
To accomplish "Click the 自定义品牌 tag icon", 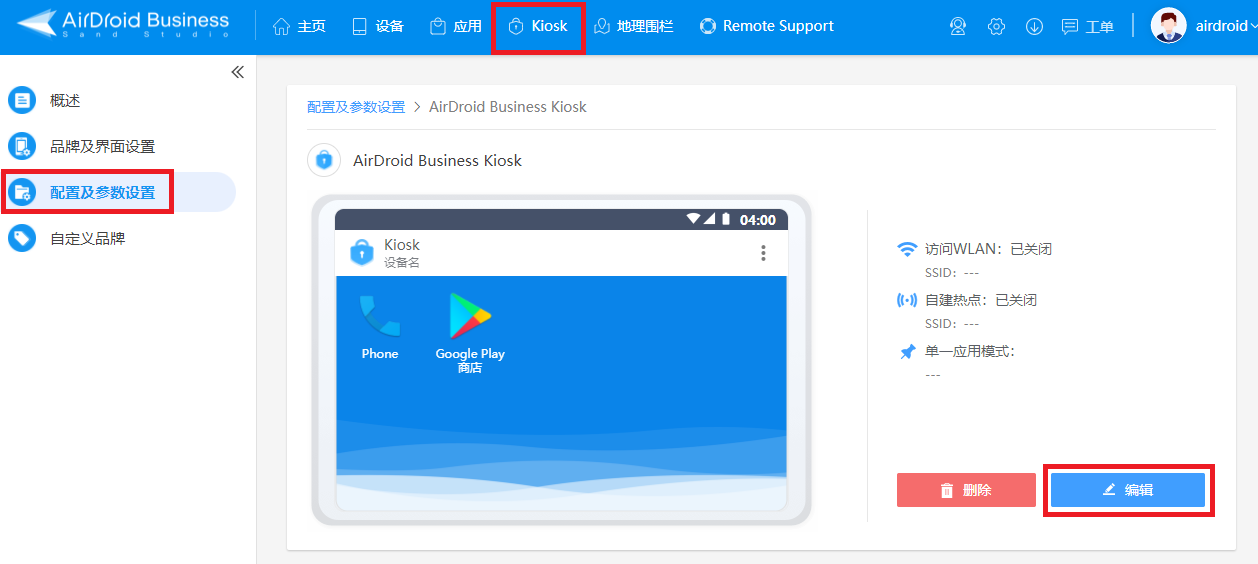I will click(22, 238).
